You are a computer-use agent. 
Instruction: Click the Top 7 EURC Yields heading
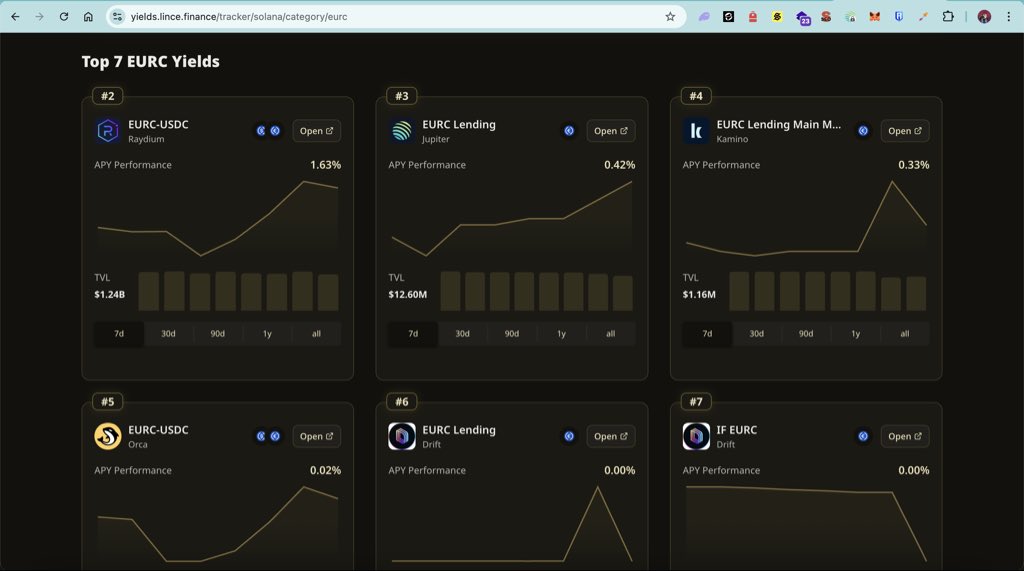pos(150,61)
